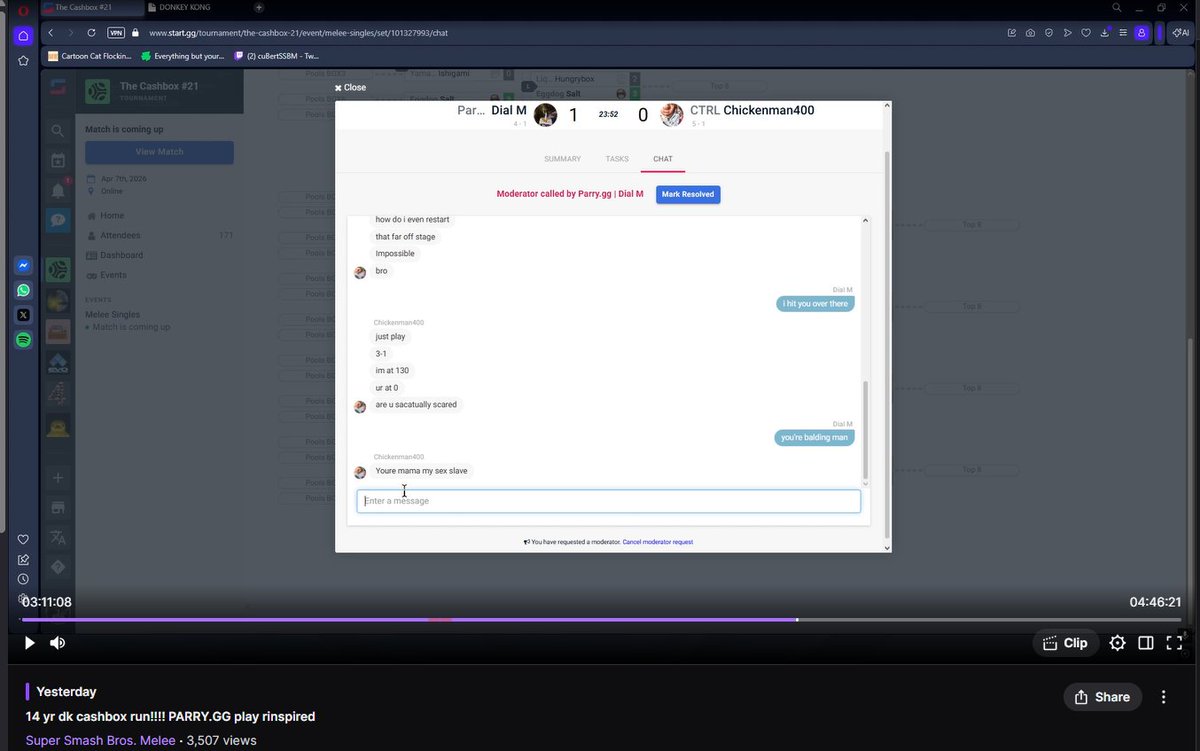The image size is (1200, 751).
Task: Click the 'you're balding man' chat bubble
Action: (815, 437)
